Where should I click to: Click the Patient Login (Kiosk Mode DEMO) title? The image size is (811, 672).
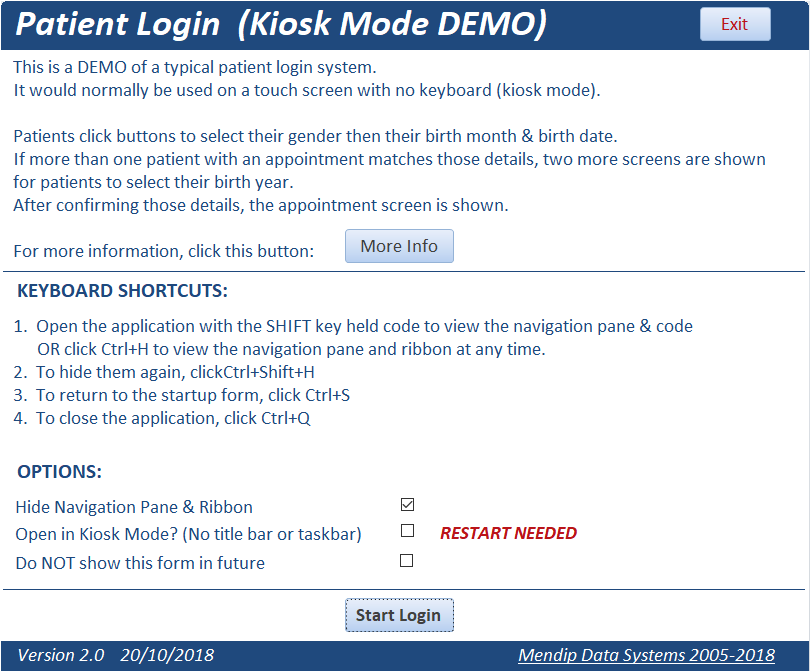[x=281, y=24]
